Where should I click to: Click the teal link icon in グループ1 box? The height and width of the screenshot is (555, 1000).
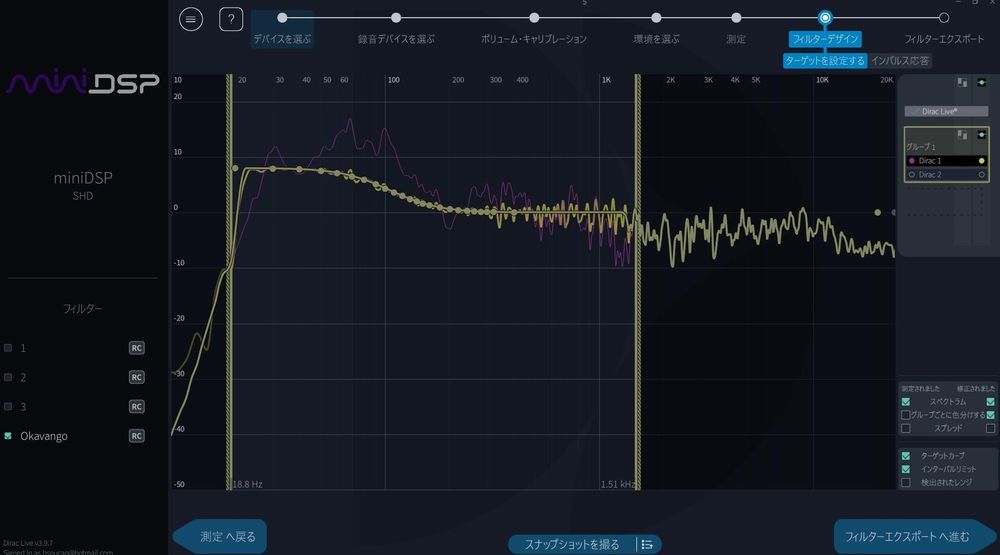click(981, 134)
